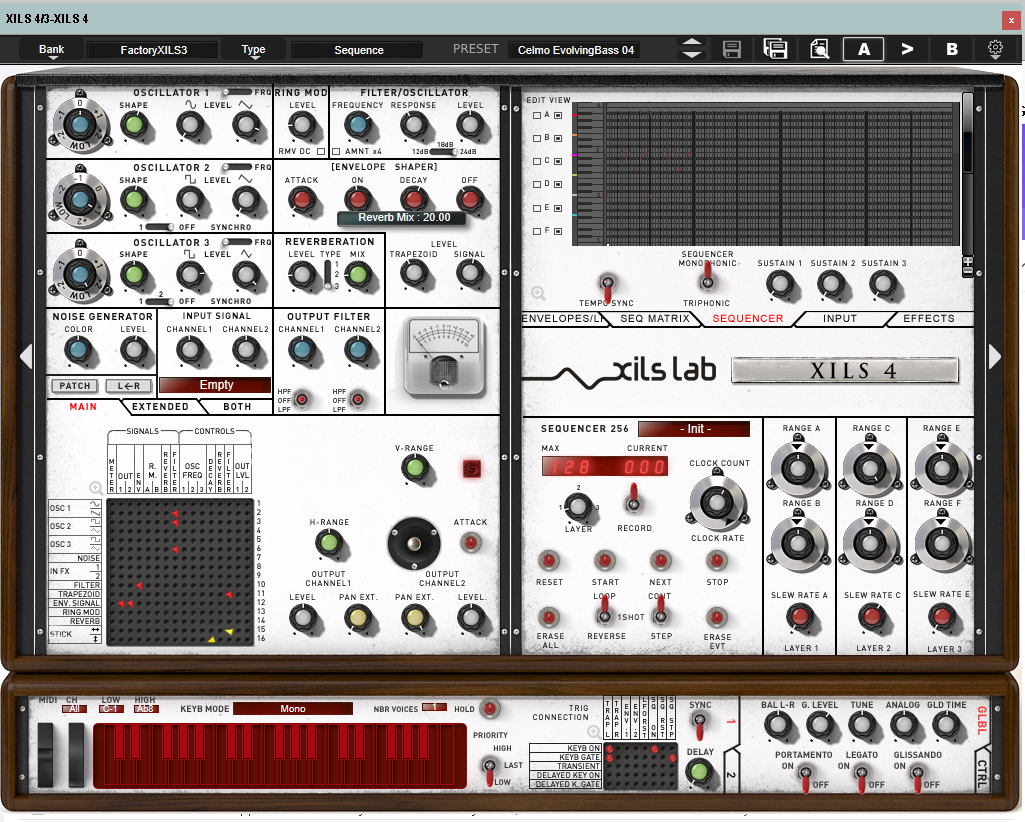Switch to the SEQUENCER tab
Viewport: 1025px width, 822px height.
(747, 318)
